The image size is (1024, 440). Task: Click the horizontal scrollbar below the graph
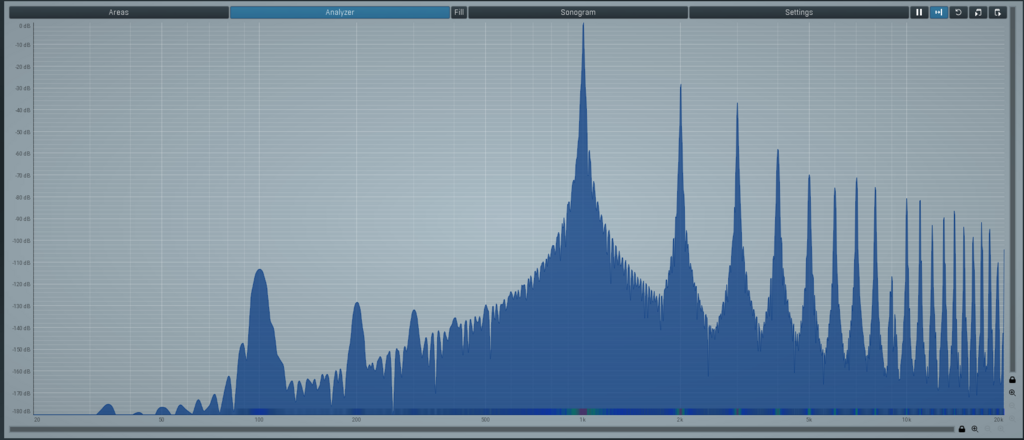(x=481, y=429)
